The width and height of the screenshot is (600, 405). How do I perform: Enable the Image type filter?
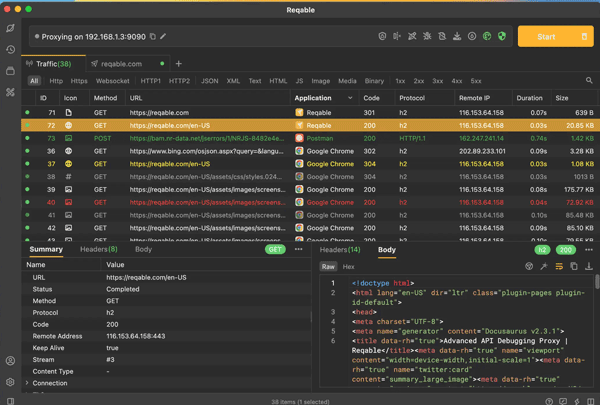(x=320, y=81)
